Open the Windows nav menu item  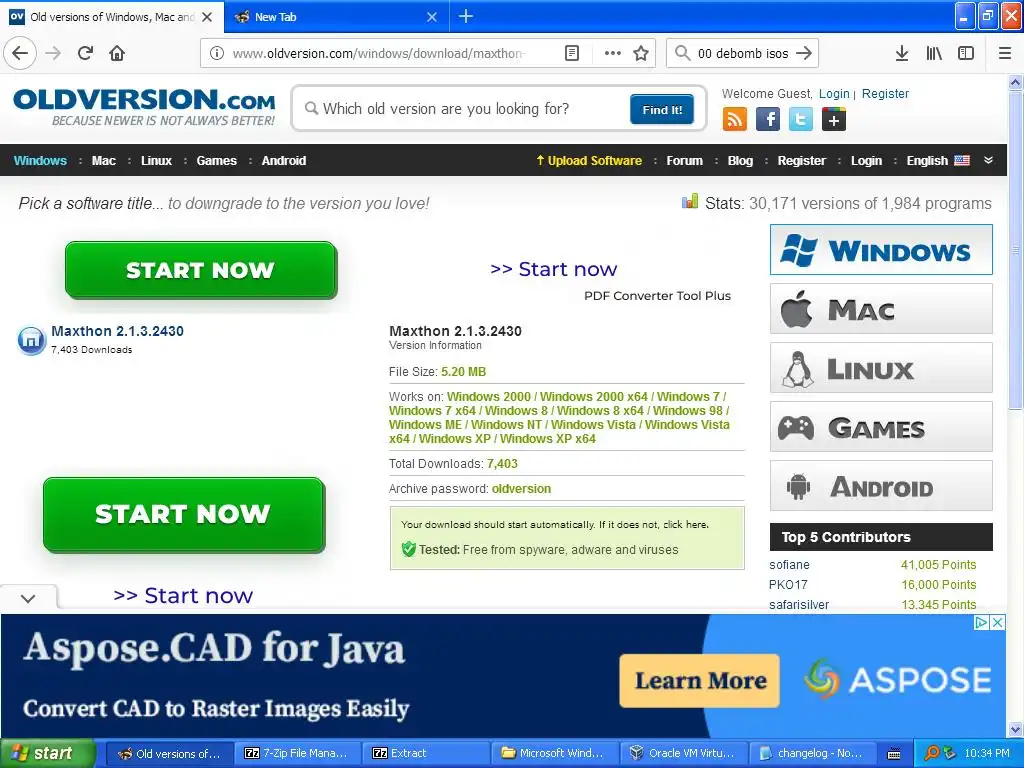pyautogui.click(x=40, y=161)
